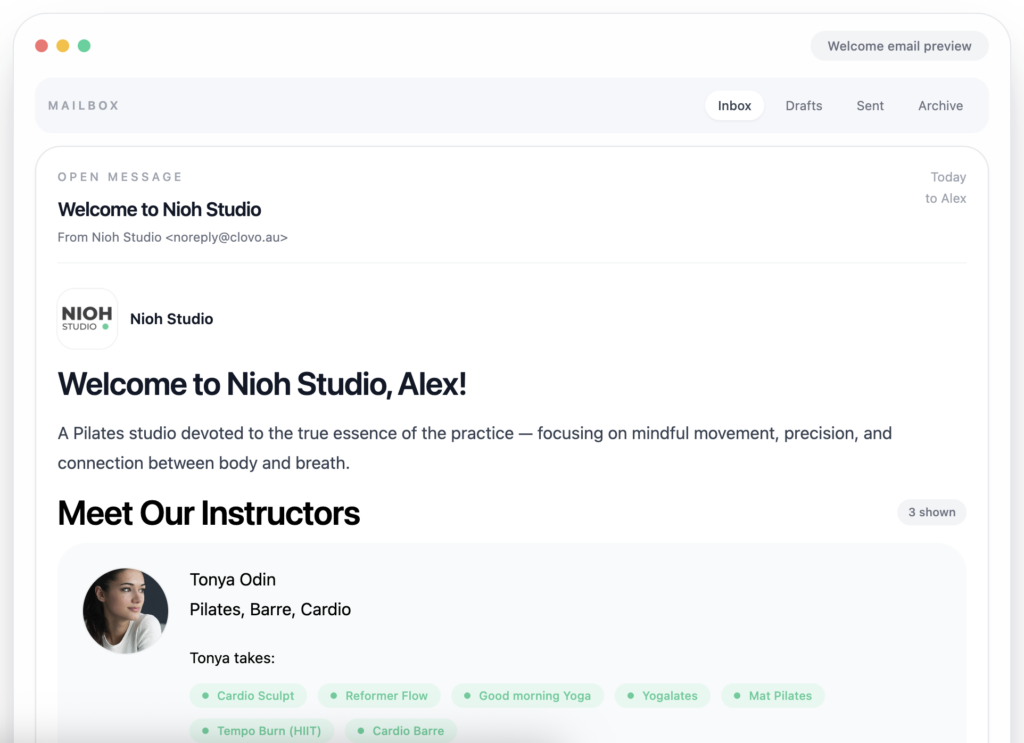Image resolution: width=1024 pixels, height=743 pixels.
Task: Select the Cardio Sculpt class tag
Action: [x=248, y=696]
